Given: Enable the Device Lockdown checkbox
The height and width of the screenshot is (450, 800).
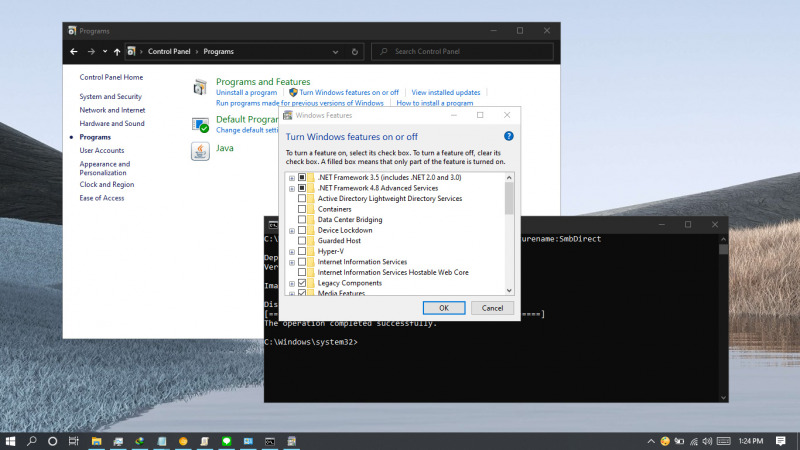Looking at the screenshot, I should (x=302, y=230).
